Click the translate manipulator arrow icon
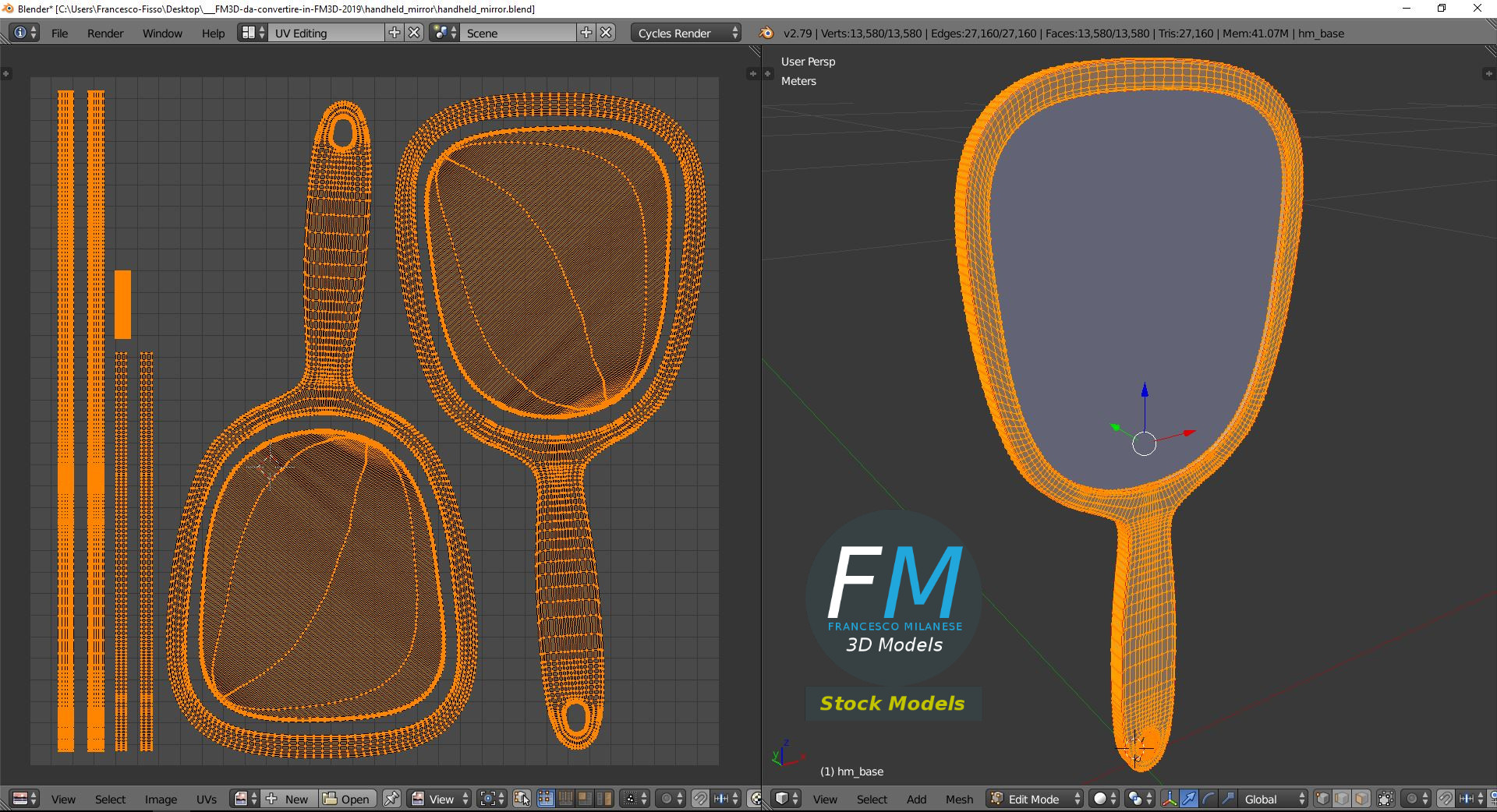1497x812 pixels. tap(1188, 799)
